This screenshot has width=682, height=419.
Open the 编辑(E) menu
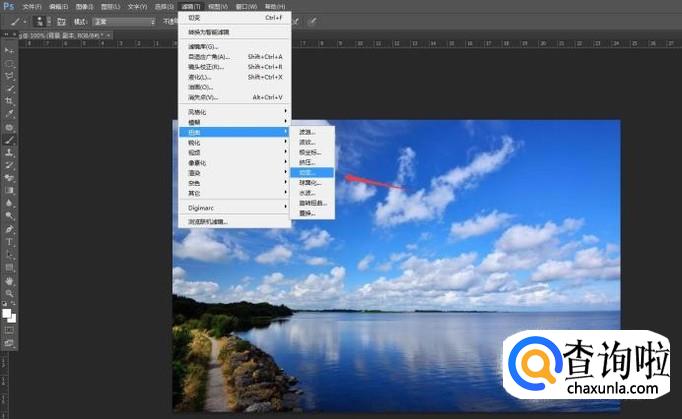tap(58, 7)
